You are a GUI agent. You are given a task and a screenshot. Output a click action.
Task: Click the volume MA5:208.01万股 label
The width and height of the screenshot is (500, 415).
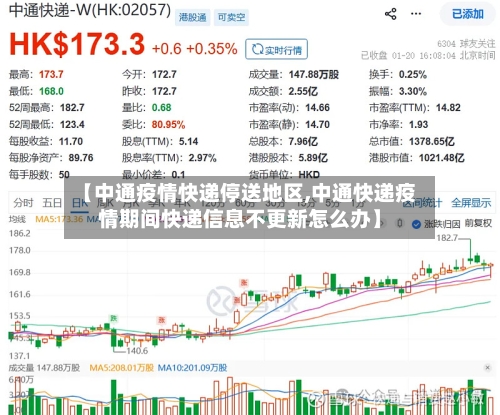tap(122, 368)
